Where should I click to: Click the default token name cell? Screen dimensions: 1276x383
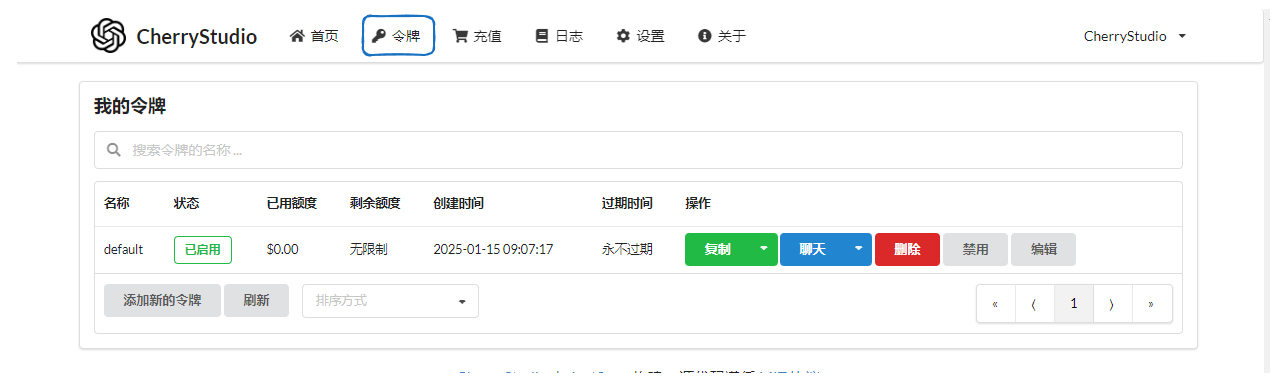[x=124, y=249]
